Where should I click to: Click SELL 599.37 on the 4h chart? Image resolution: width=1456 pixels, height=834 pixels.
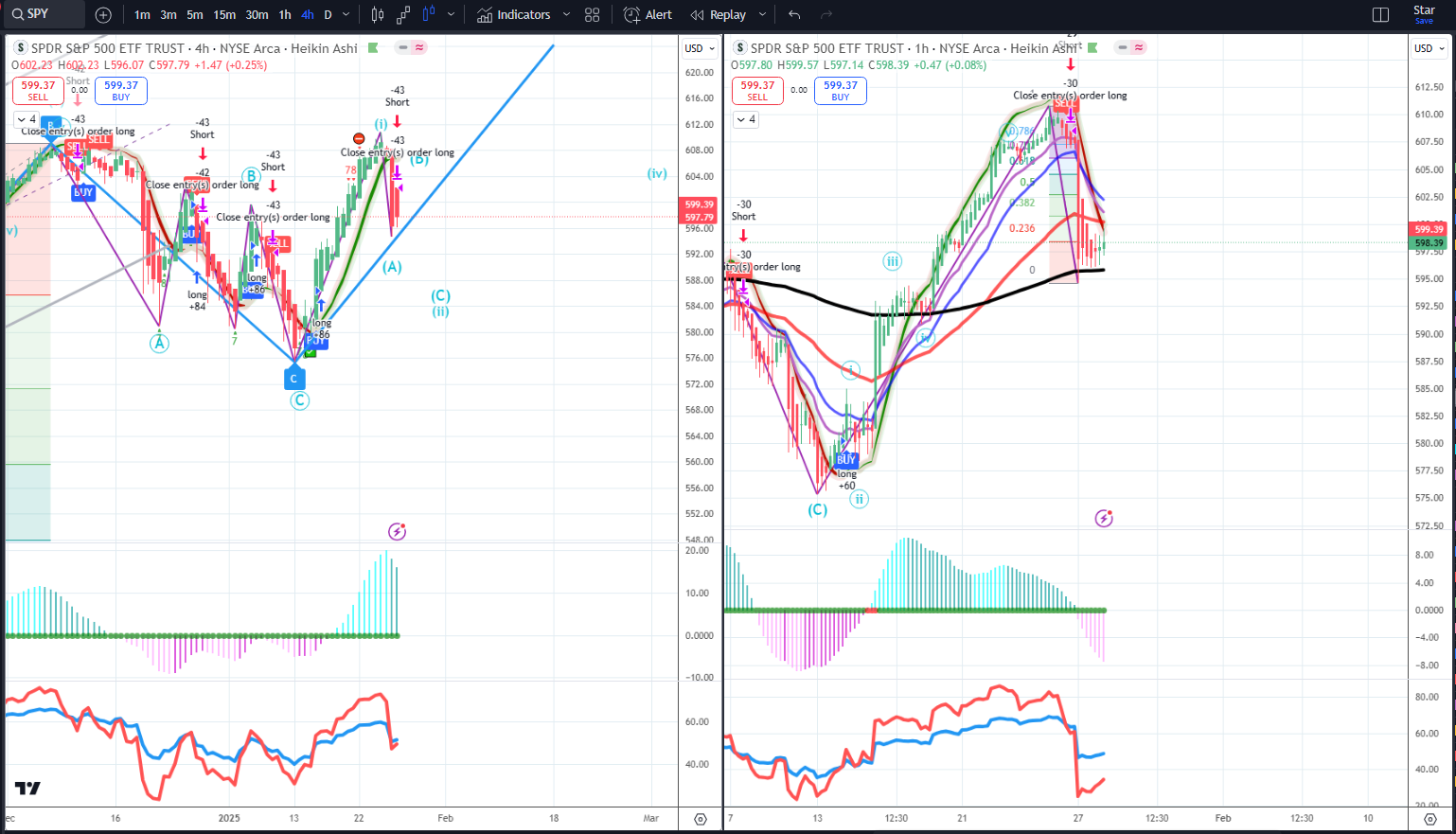click(x=38, y=90)
